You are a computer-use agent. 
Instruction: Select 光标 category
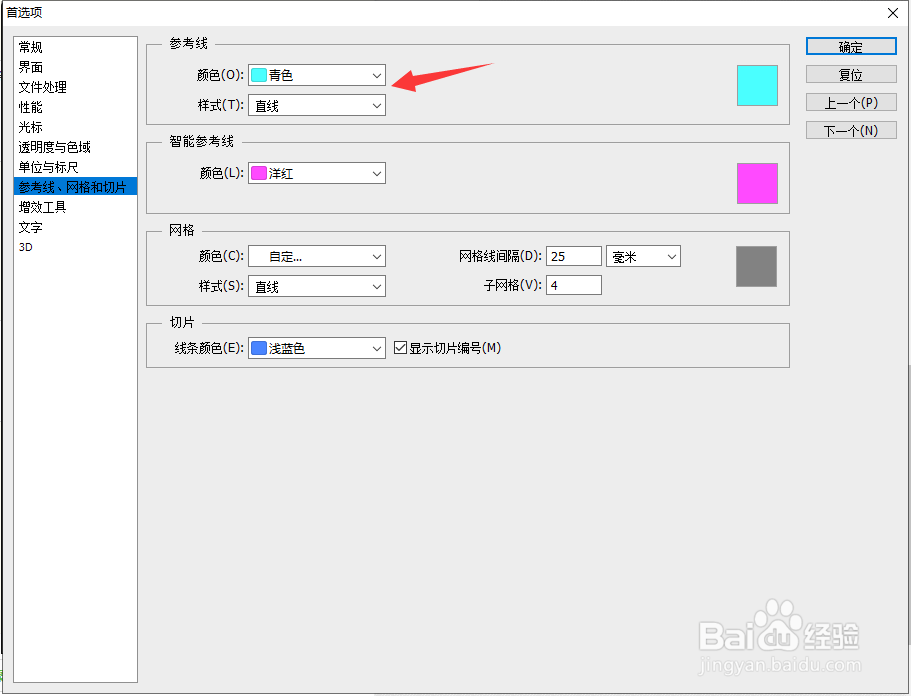point(30,127)
